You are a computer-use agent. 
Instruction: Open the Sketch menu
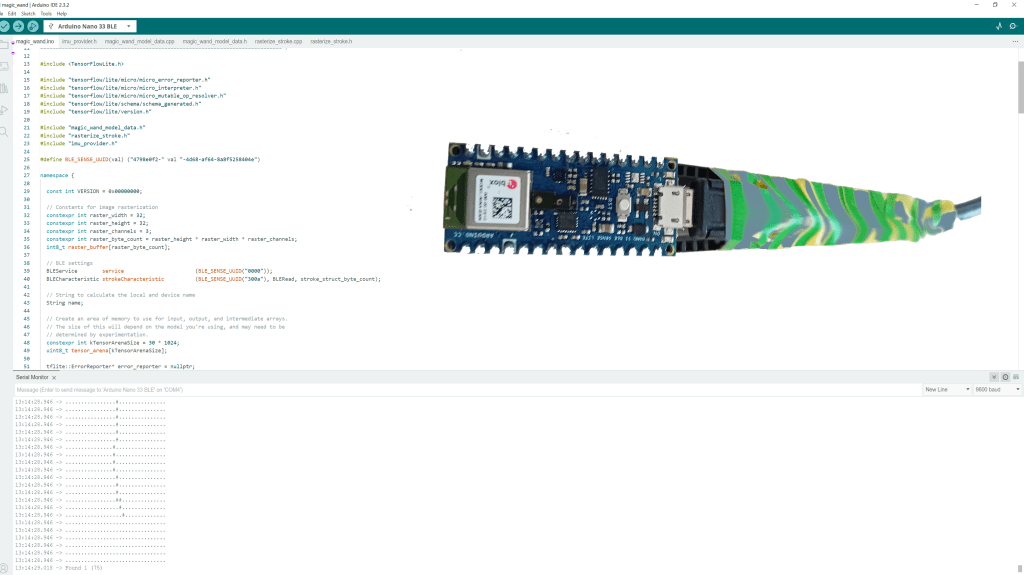[28, 14]
